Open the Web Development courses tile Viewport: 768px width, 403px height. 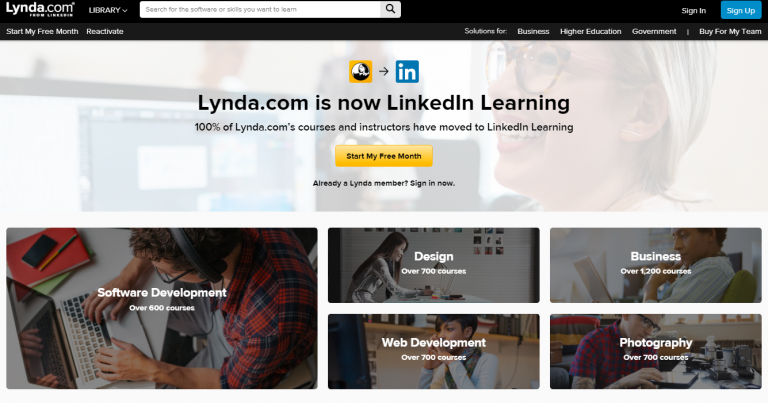coord(433,351)
